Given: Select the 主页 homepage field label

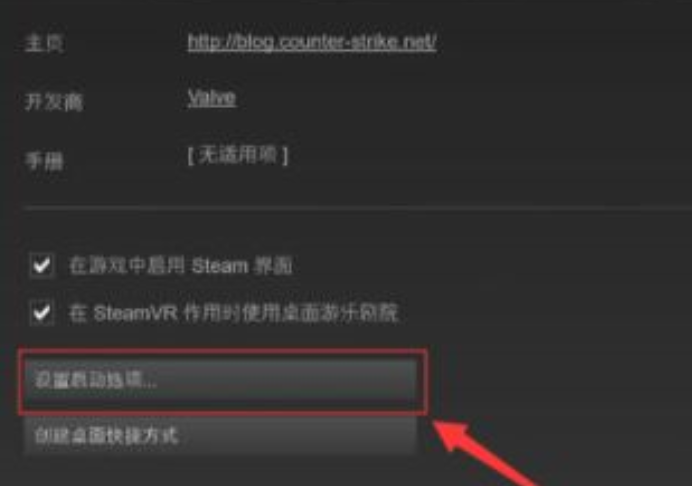Looking at the screenshot, I should click(x=45, y=44).
